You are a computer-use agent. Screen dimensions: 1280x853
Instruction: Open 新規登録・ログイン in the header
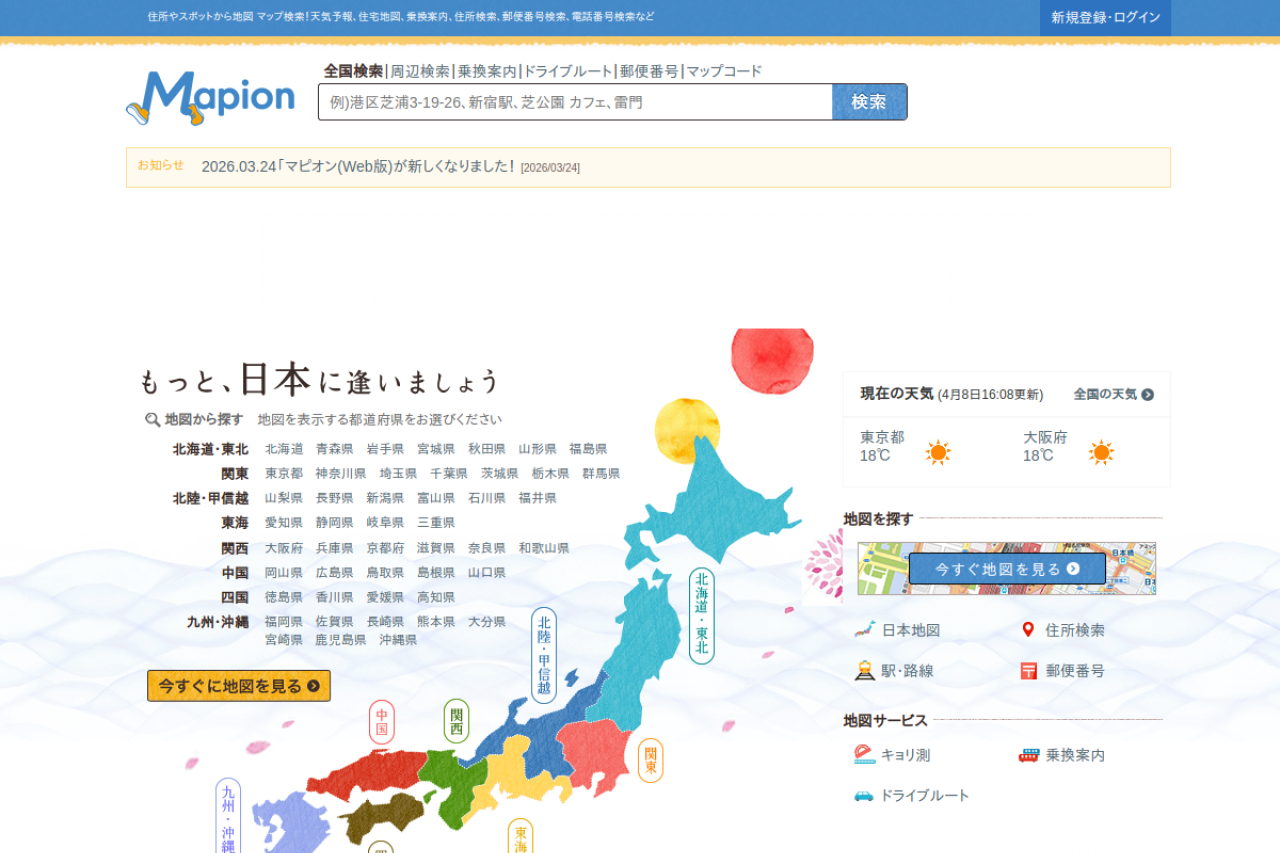coord(1105,18)
